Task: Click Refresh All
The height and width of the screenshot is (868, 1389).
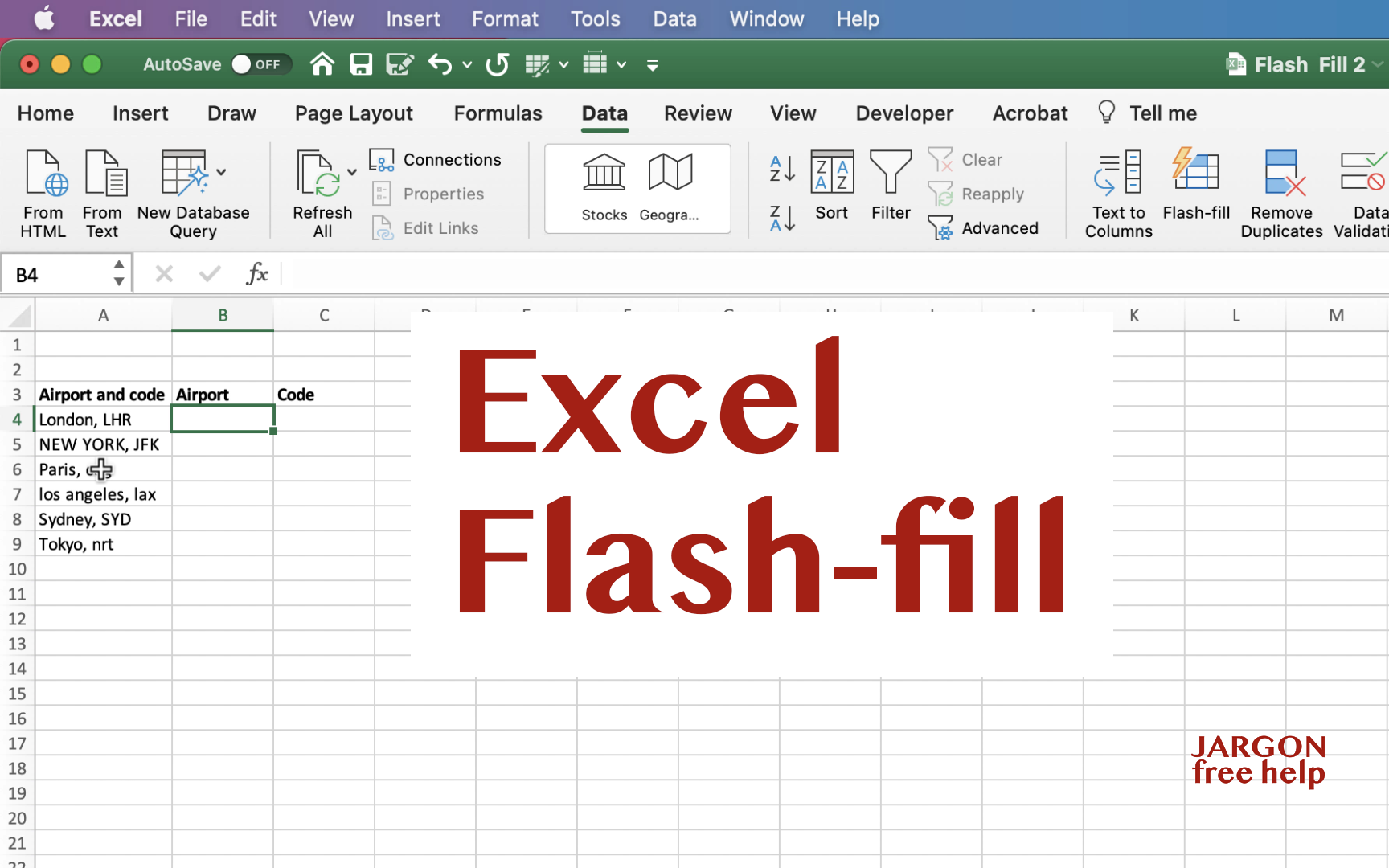Action: [x=322, y=193]
